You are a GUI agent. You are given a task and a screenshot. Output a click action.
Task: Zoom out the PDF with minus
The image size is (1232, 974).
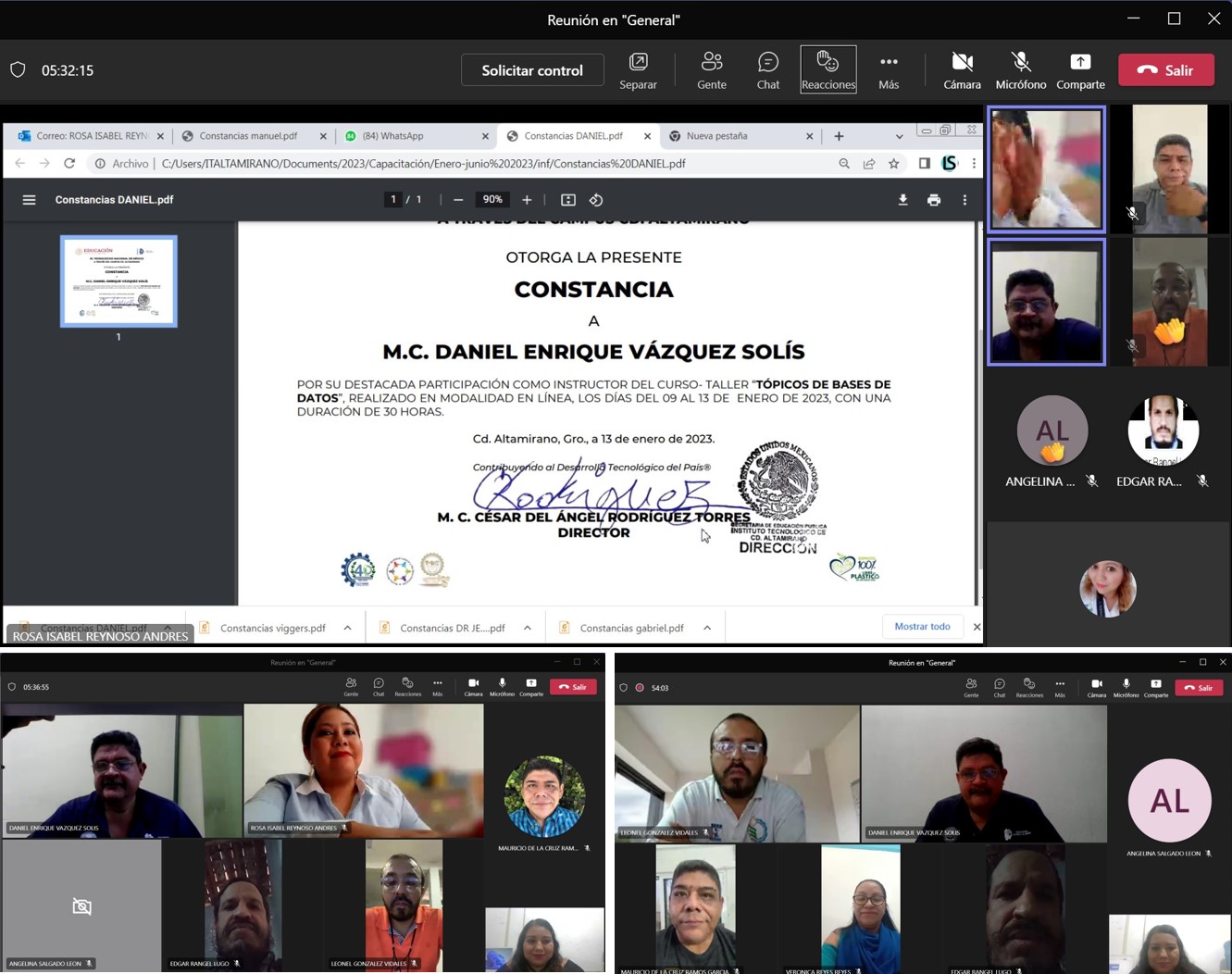(458, 200)
